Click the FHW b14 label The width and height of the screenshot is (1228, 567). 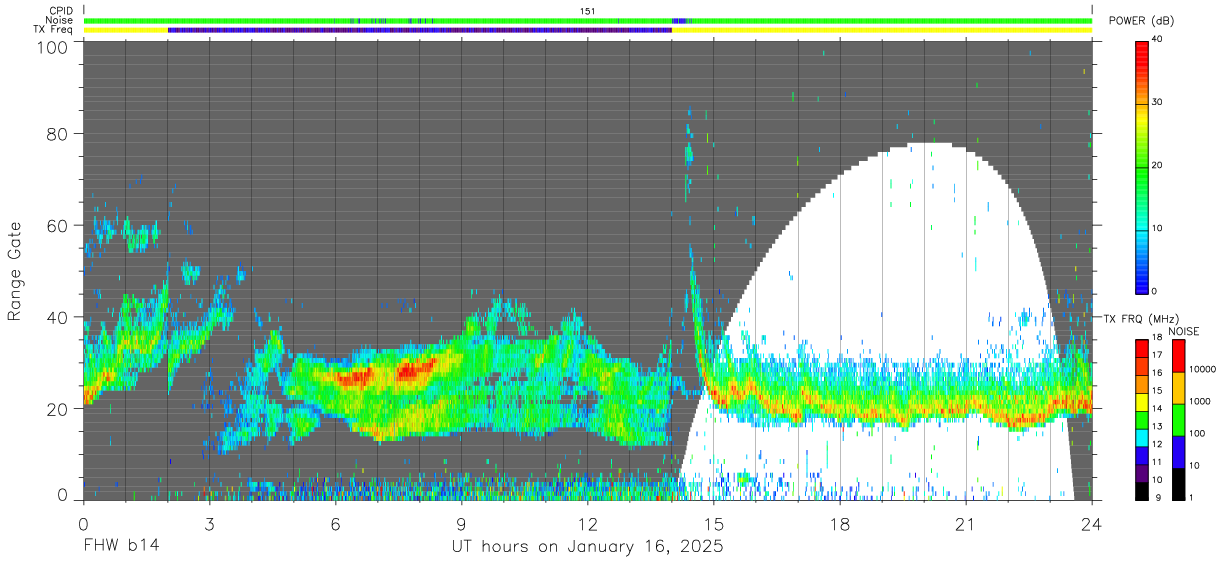point(120,547)
